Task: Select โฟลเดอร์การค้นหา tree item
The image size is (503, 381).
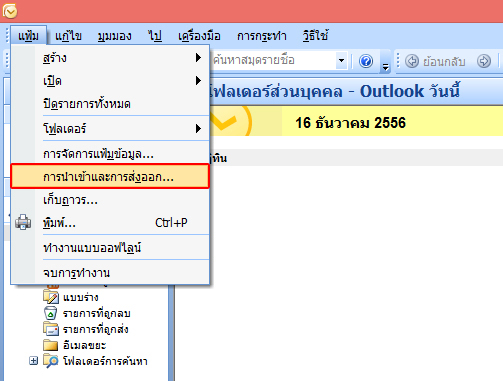Action: pyautogui.click(x=105, y=361)
